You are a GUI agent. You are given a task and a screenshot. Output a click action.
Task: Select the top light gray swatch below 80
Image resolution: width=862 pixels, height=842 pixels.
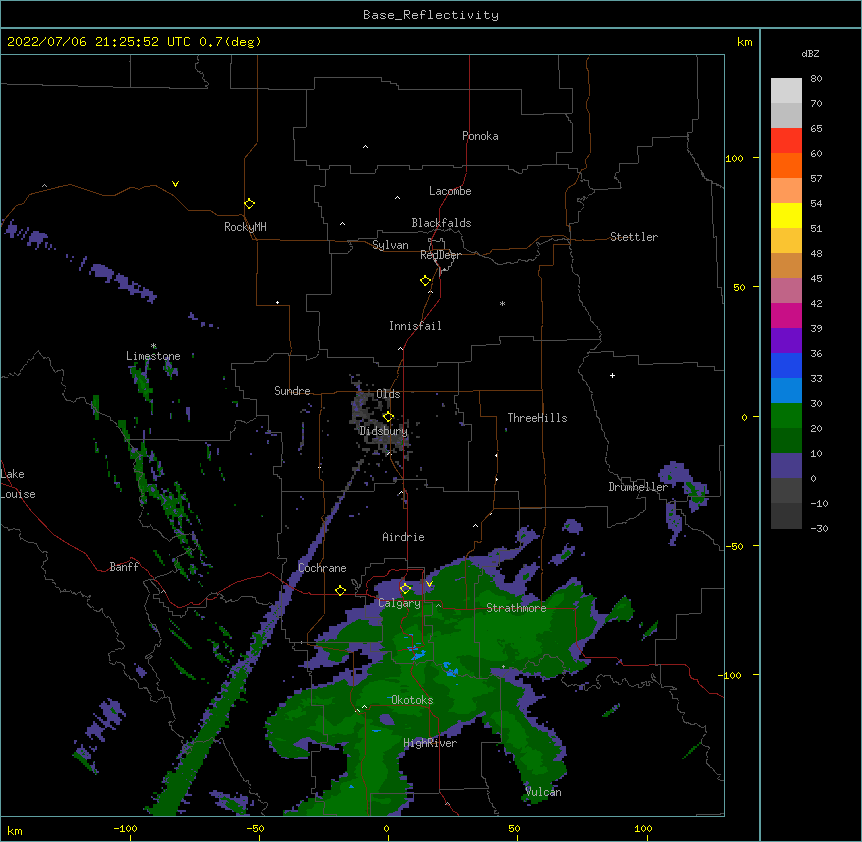coord(786,90)
